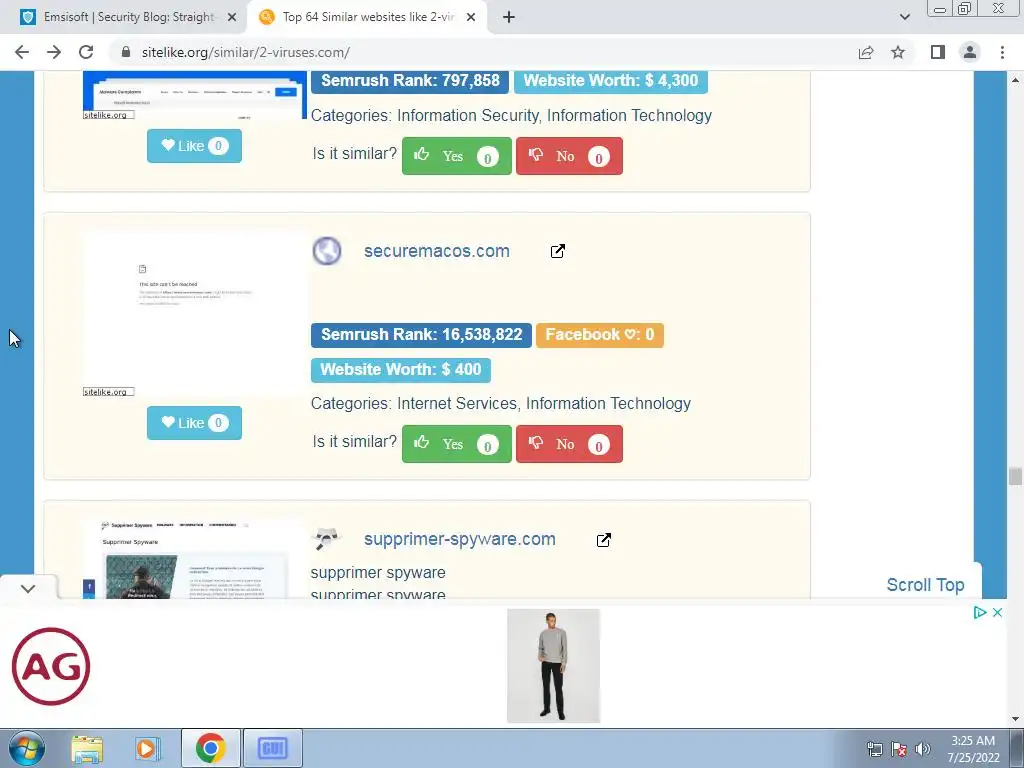Viewport: 1024px width, 768px height.
Task: Click Semrush Rank 797,858 badge
Action: pos(410,81)
